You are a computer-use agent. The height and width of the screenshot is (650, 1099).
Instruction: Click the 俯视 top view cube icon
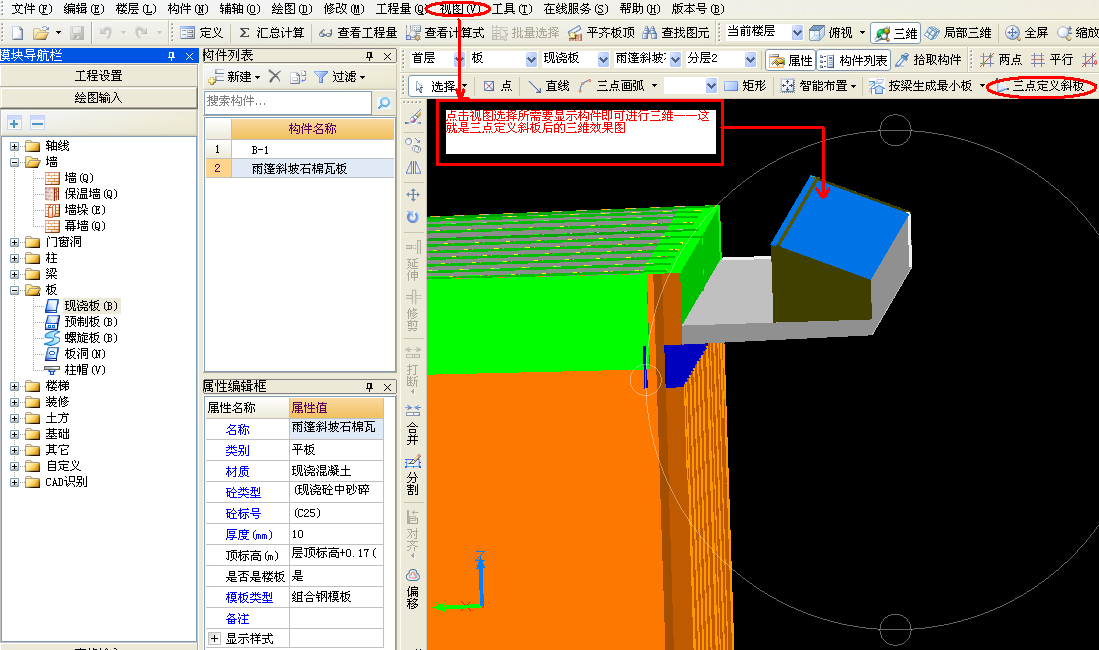click(x=817, y=33)
